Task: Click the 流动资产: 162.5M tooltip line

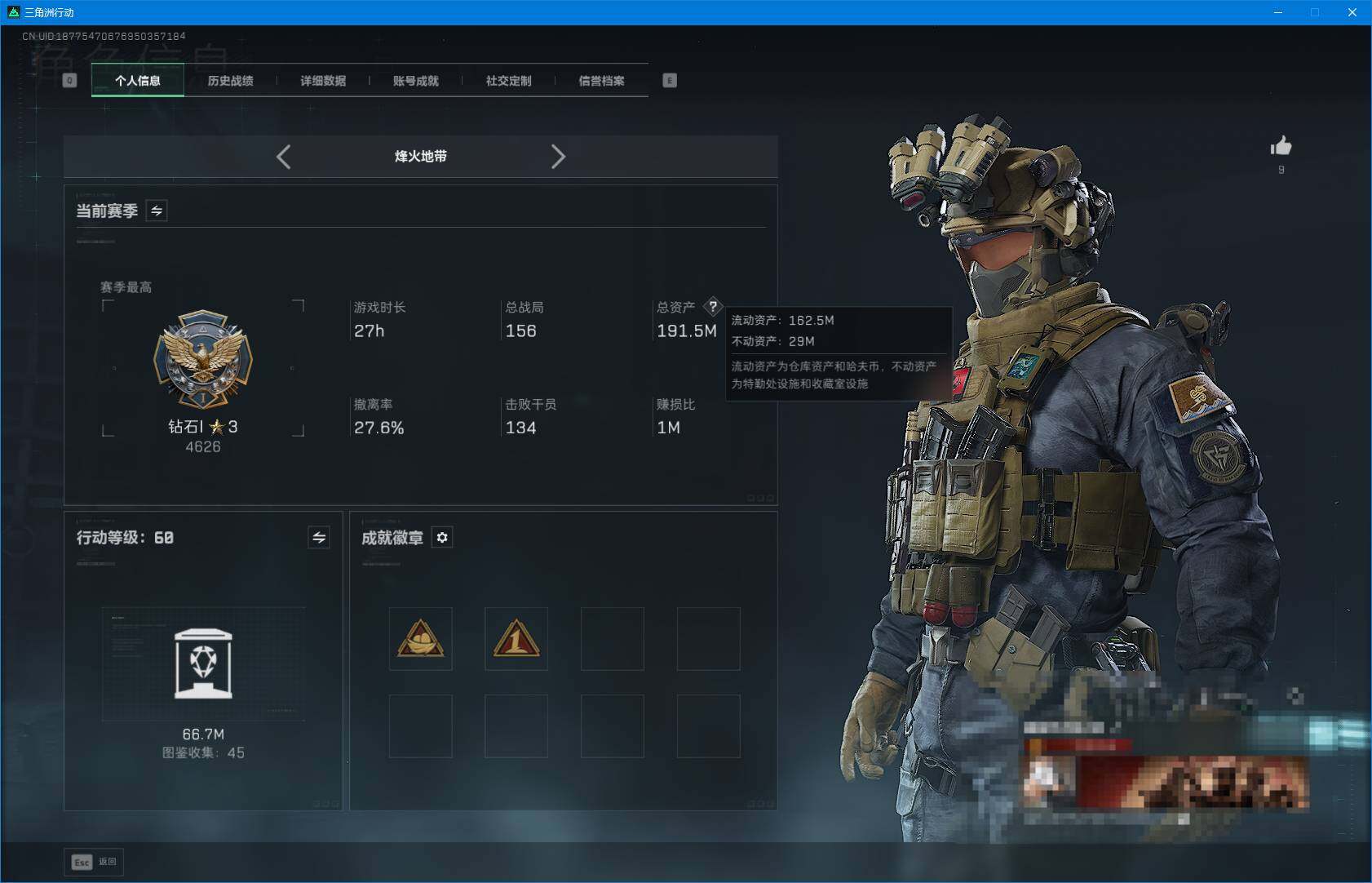Action: point(782,321)
